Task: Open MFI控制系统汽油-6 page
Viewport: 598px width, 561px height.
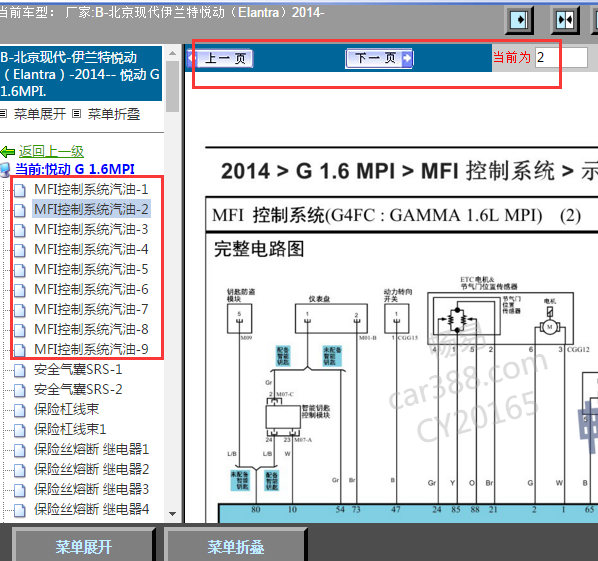Action: 91,289
